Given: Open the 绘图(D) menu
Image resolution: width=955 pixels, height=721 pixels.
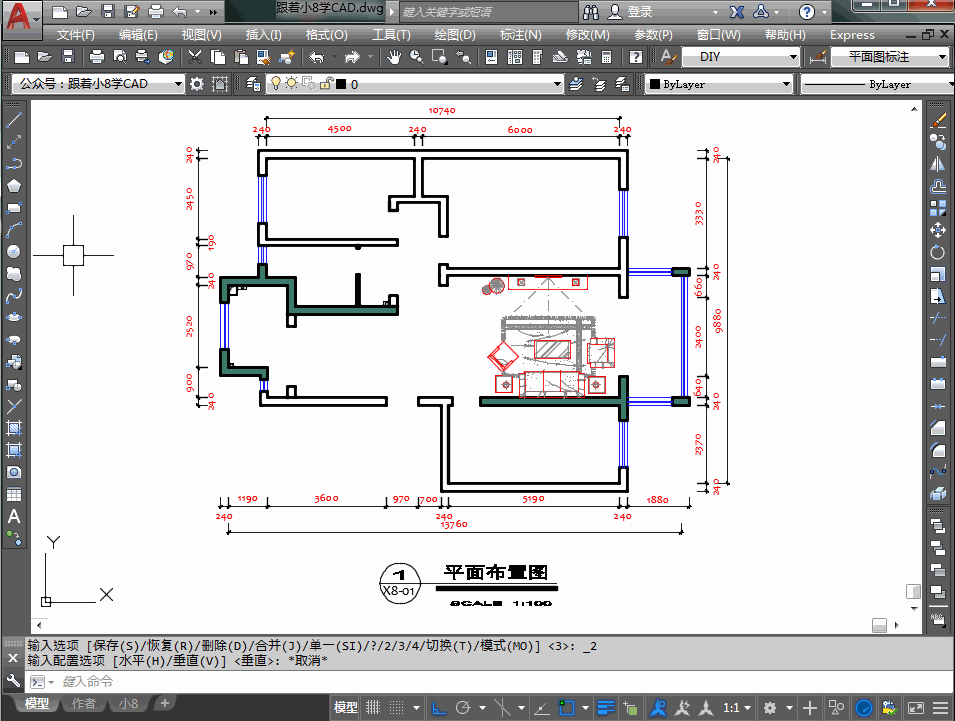Looking at the screenshot, I should pyautogui.click(x=455, y=35).
